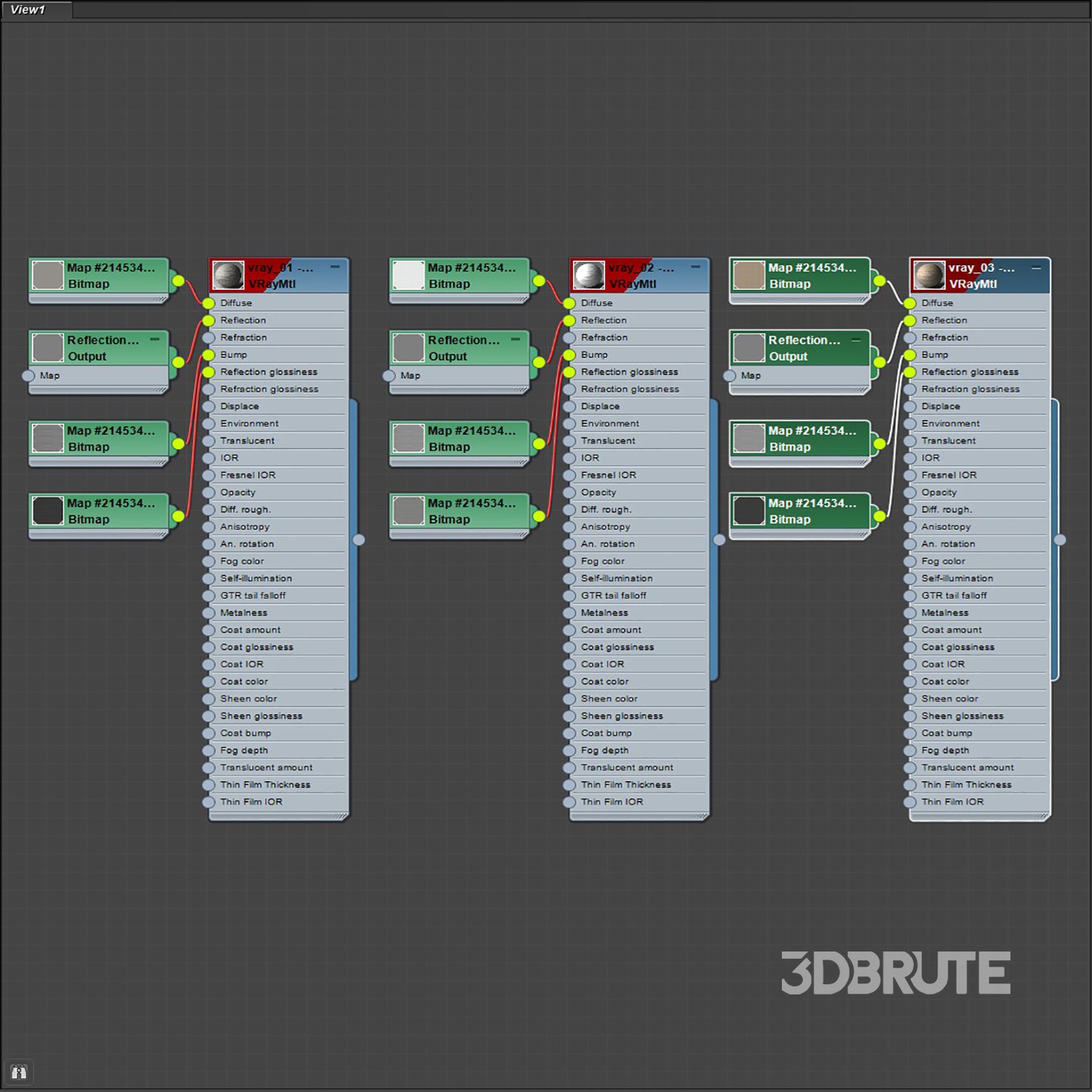Screen dimensions: 1092x1092
Task: Minimize the vray_03 node using the minus button
Action: [x=1036, y=268]
